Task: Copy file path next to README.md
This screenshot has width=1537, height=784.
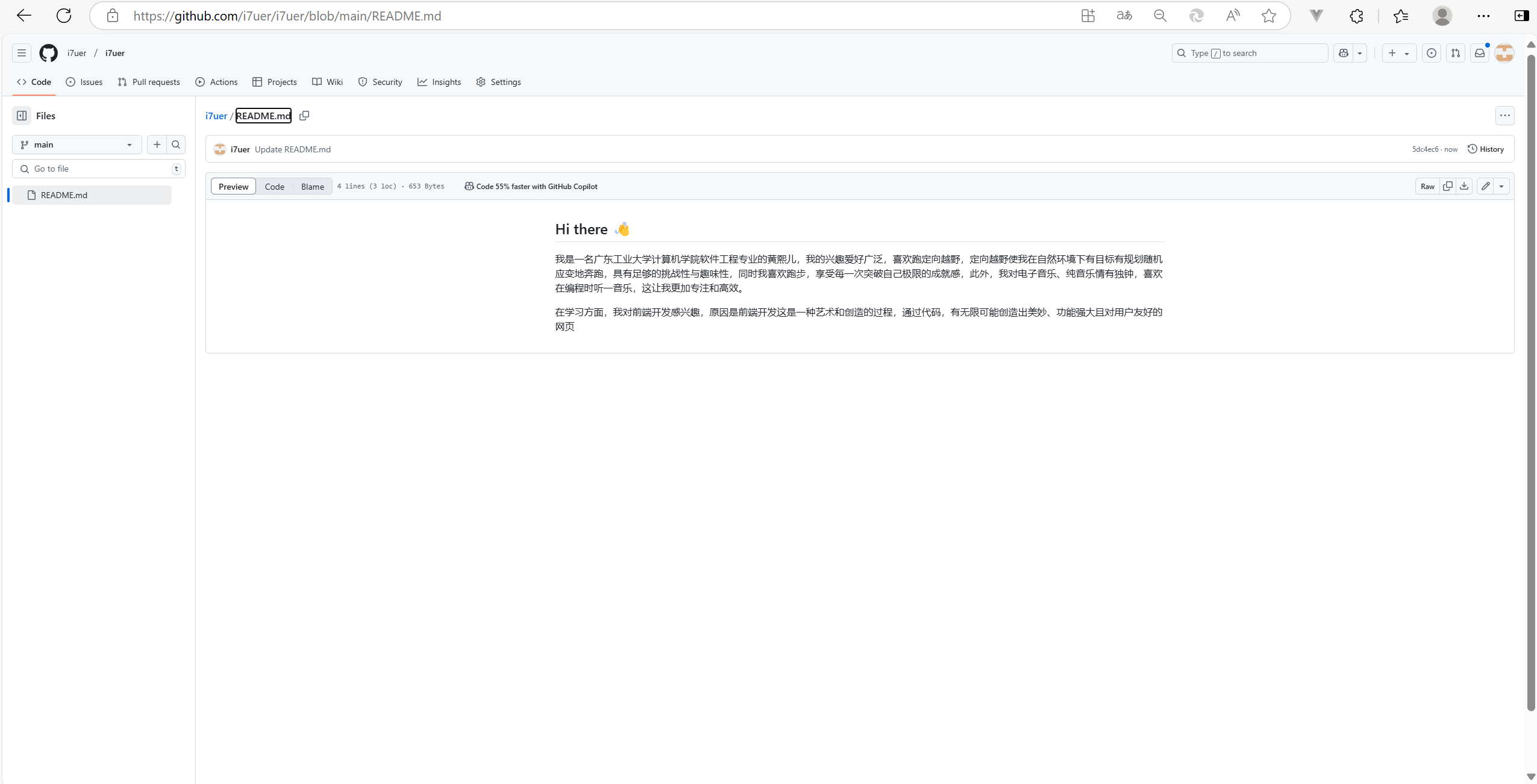Action: pyautogui.click(x=304, y=116)
